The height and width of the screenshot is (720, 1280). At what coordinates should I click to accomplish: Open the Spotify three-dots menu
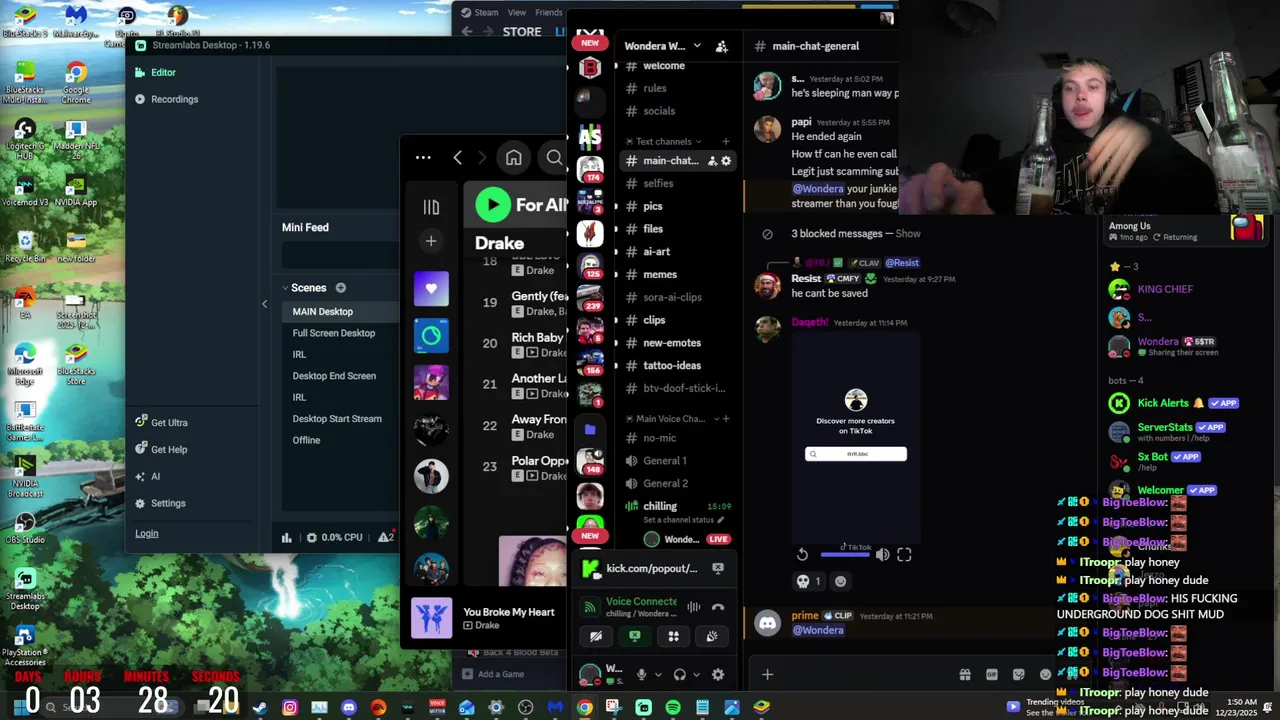(423, 158)
